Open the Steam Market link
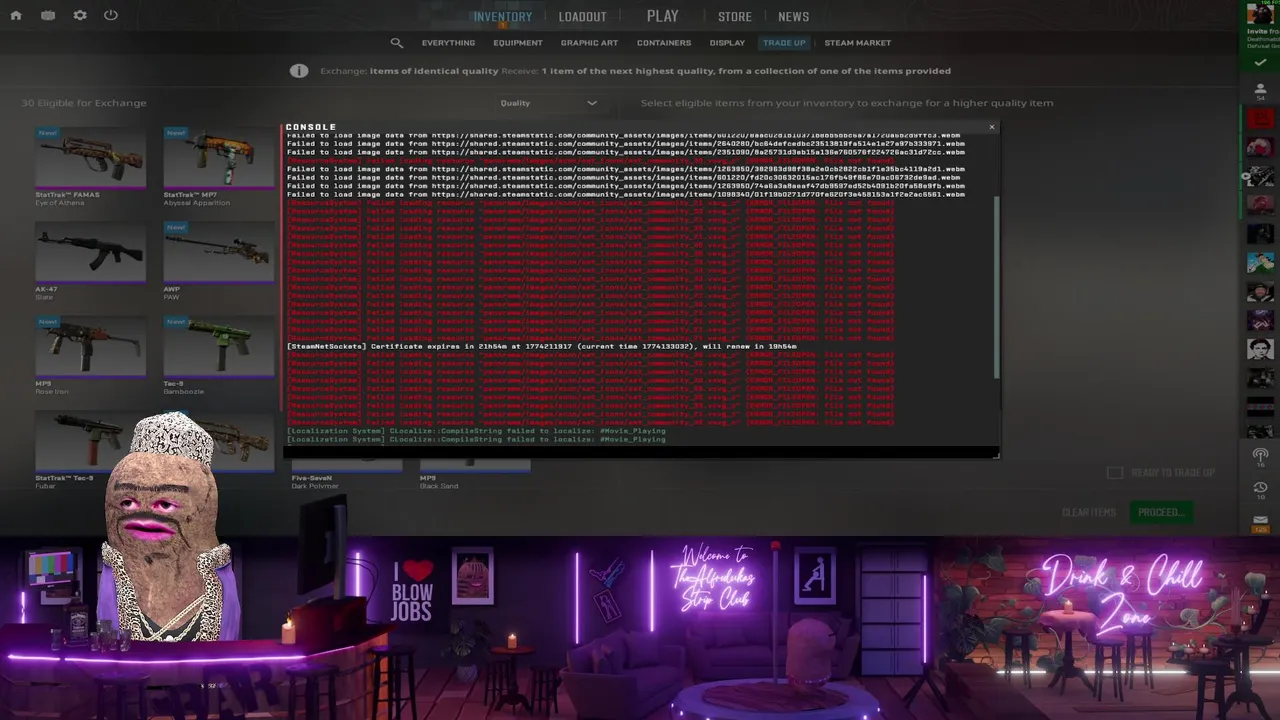 pyautogui.click(x=857, y=43)
